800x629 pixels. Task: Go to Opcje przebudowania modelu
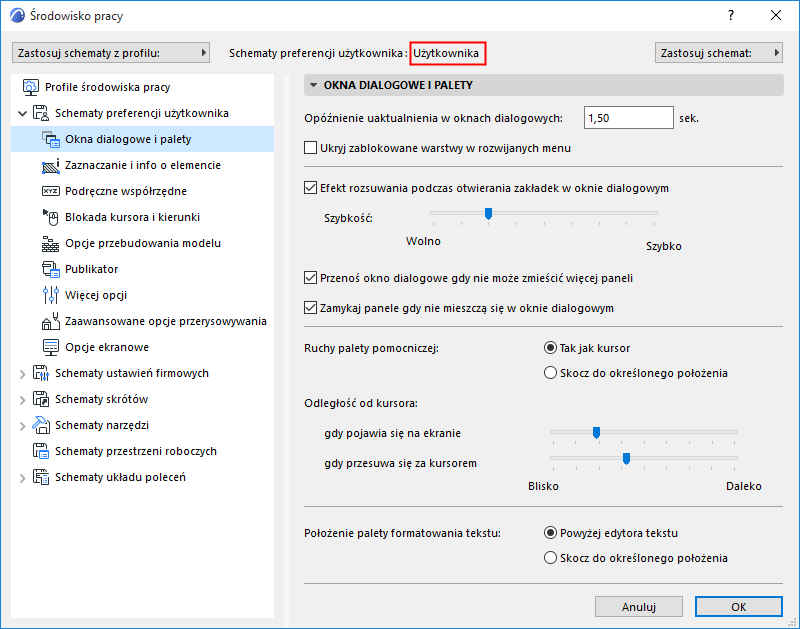(x=142, y=243)
